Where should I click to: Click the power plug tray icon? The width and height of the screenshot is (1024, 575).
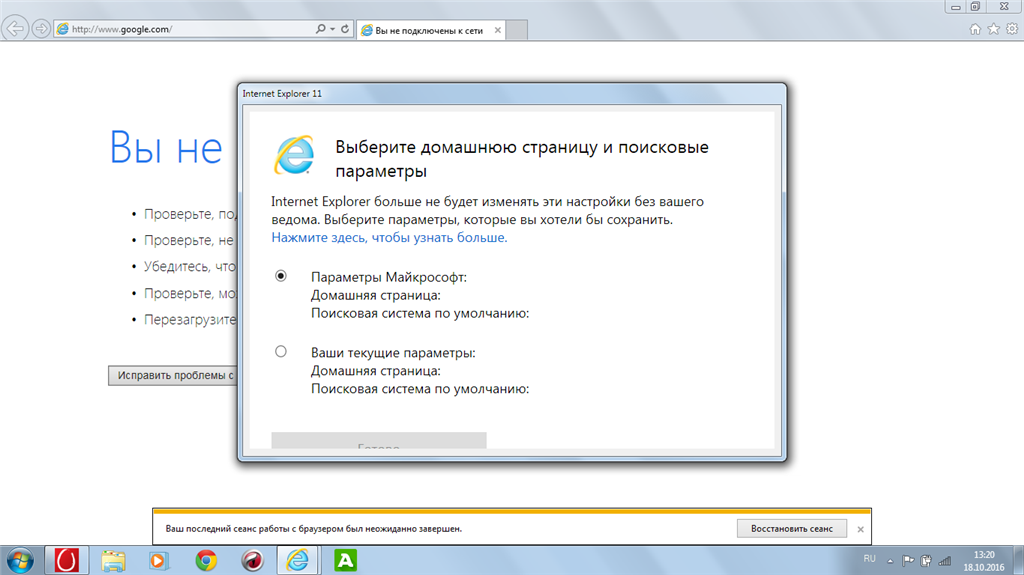pyautogui.click(x=926, y=561)
